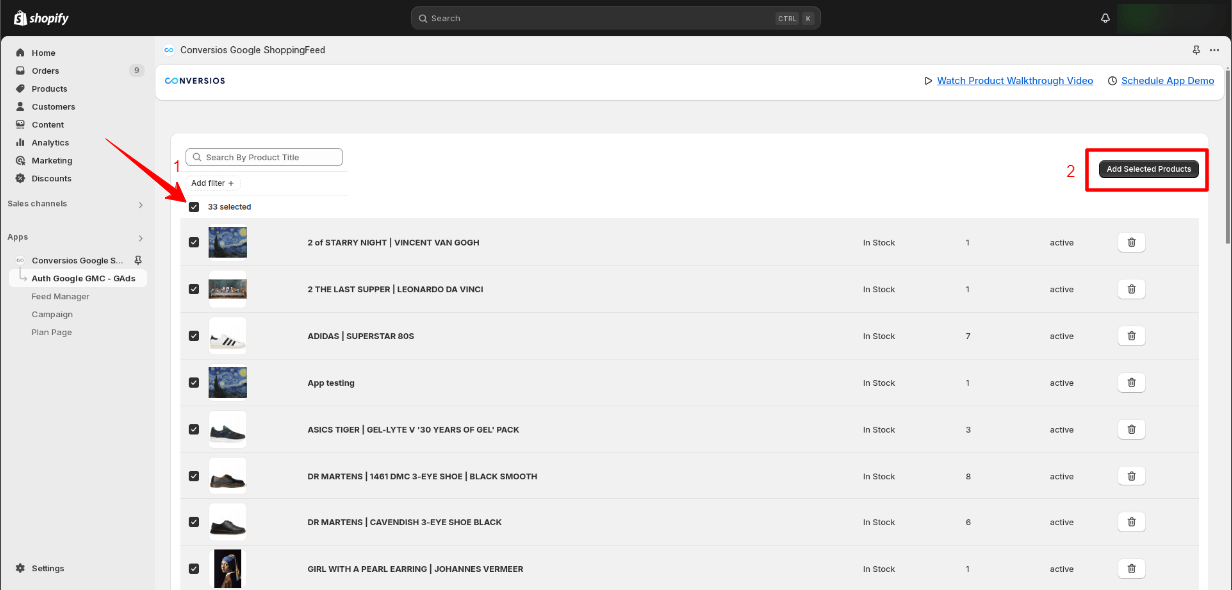1232x590 pixels.
Task: Click the Settings gear icon
Action: [20, 568]
